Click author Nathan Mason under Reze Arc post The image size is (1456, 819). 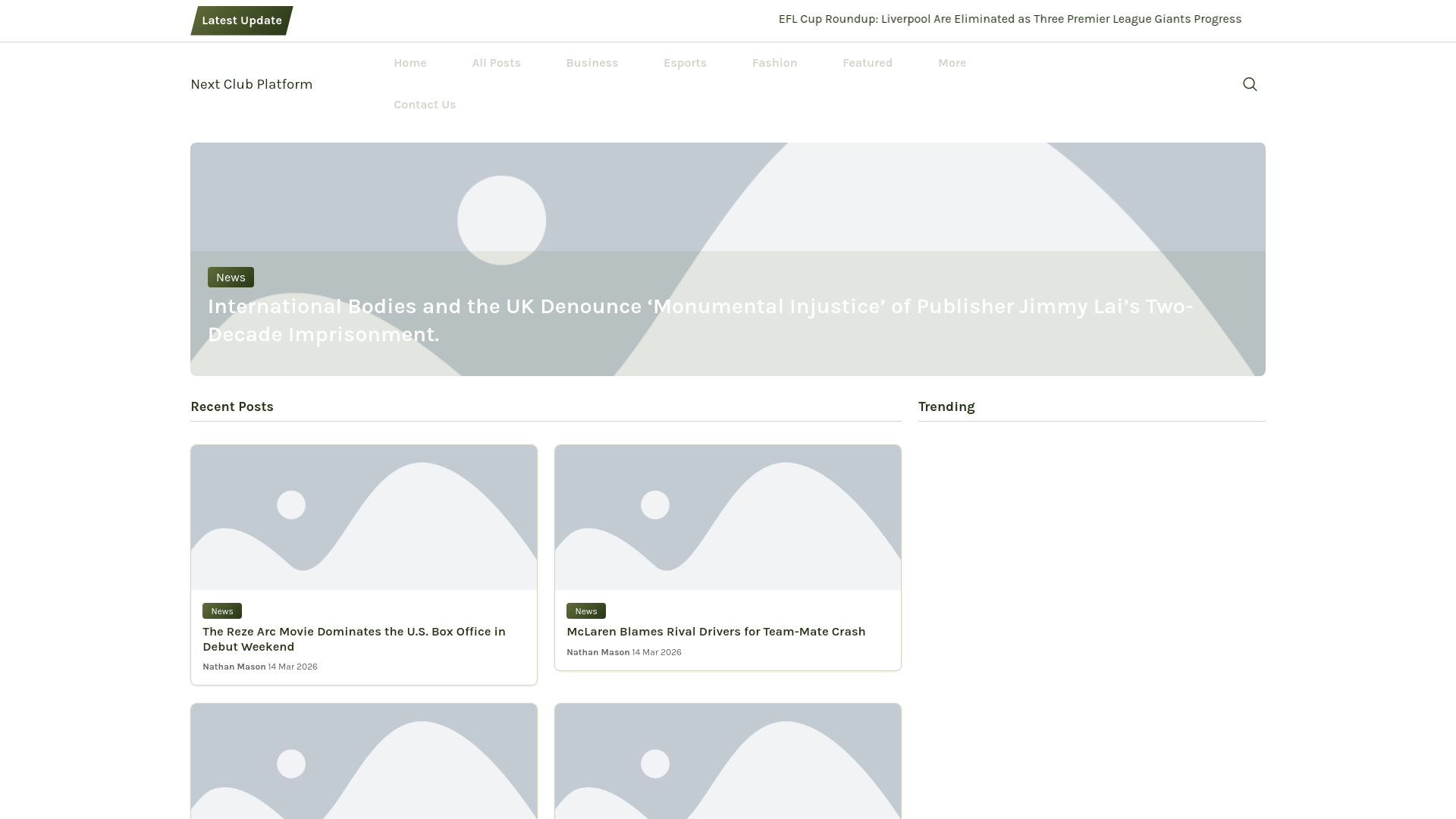tap(234, 667)
